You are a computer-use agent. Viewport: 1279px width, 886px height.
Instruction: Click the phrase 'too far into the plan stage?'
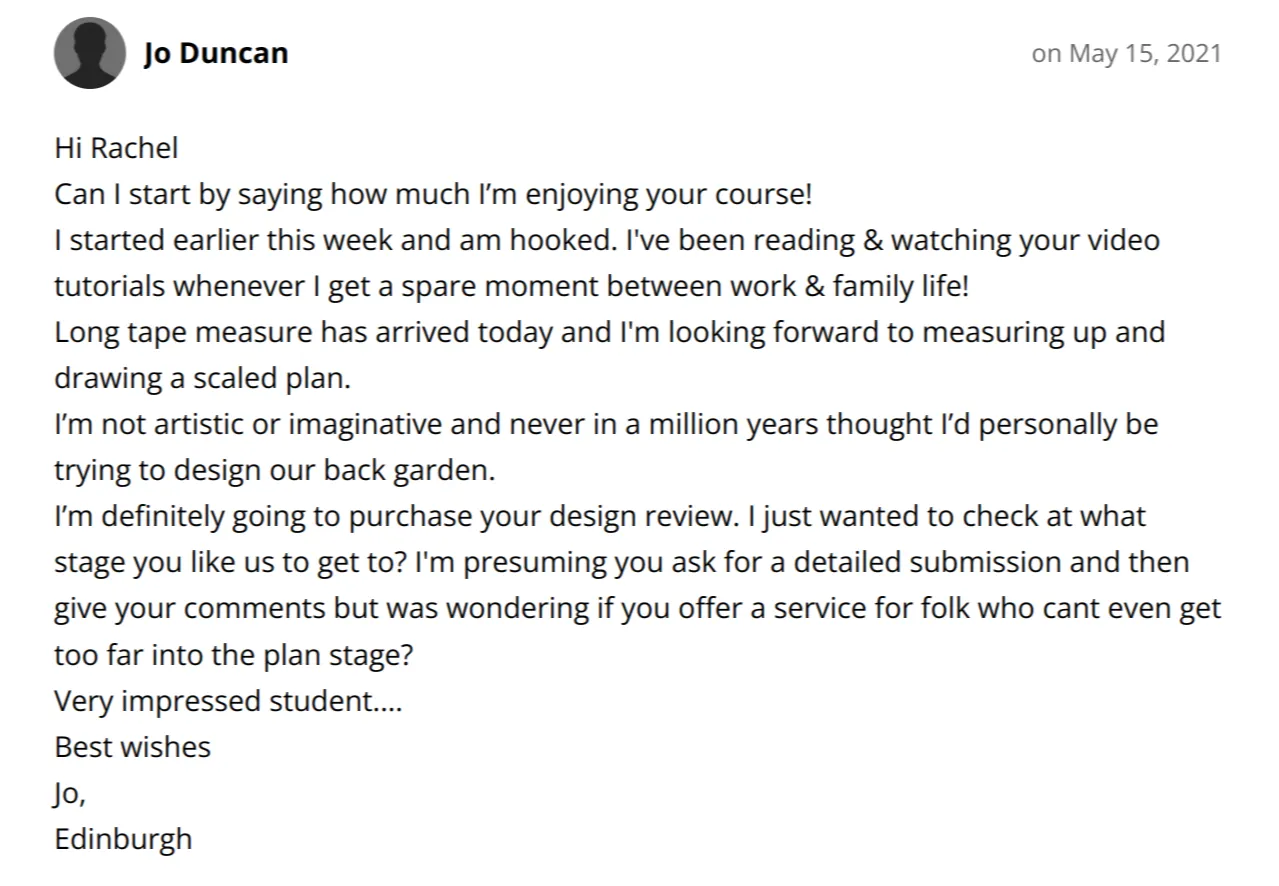[233, 654]
